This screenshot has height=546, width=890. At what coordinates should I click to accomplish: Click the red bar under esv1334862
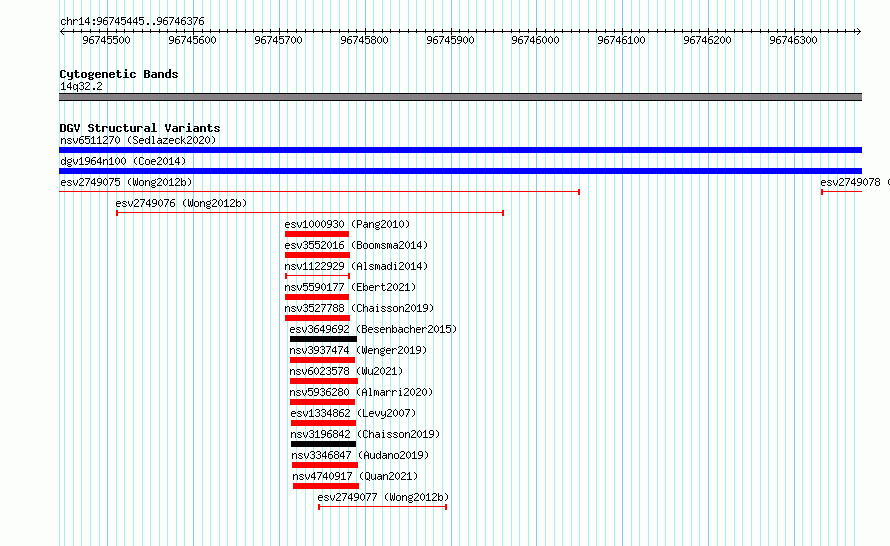[x=323, y=423]
